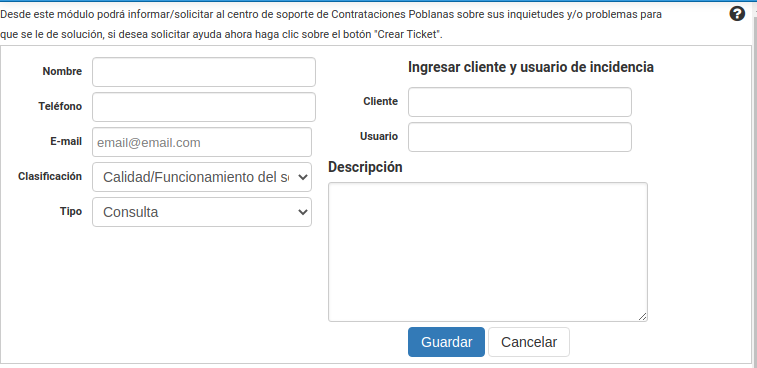Open the help question mark icon
The height and width of the screenshot is (368, 757).
point(737,14)
